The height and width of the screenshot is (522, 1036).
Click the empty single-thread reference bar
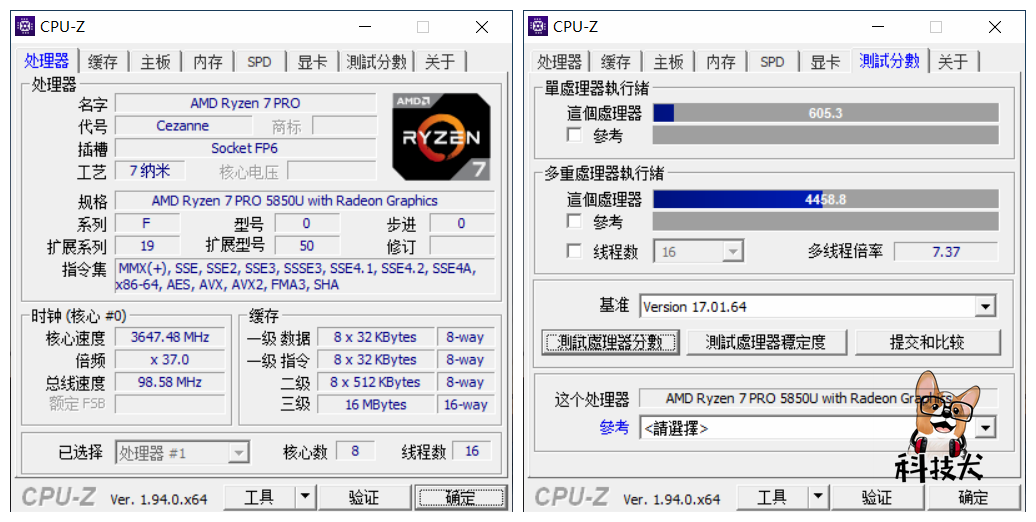pos(826,135)
